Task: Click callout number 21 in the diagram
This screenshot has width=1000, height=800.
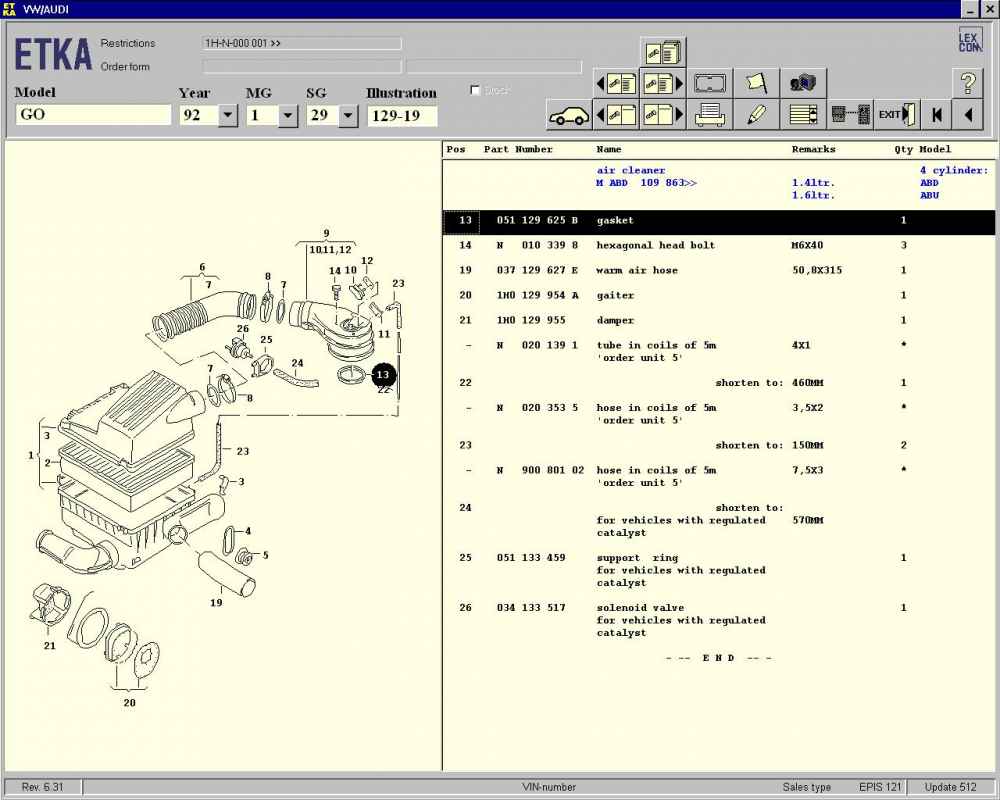Action: (x=50, y=646)
